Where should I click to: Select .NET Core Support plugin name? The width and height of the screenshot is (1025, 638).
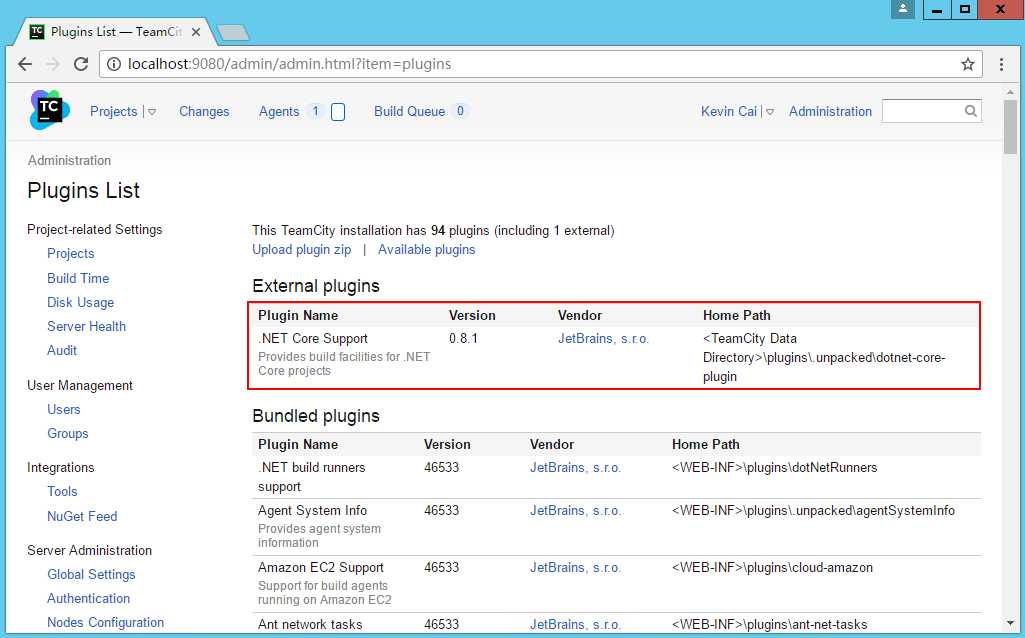click(313, 339)
